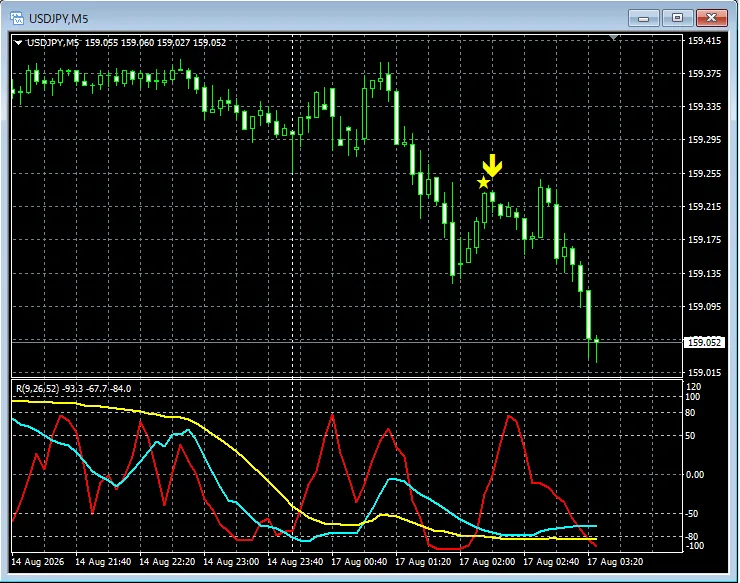Click the USDJPY chart window icon
Viewport: 740px width, 583px height.
pyautogui.click(x=17, y=18)
